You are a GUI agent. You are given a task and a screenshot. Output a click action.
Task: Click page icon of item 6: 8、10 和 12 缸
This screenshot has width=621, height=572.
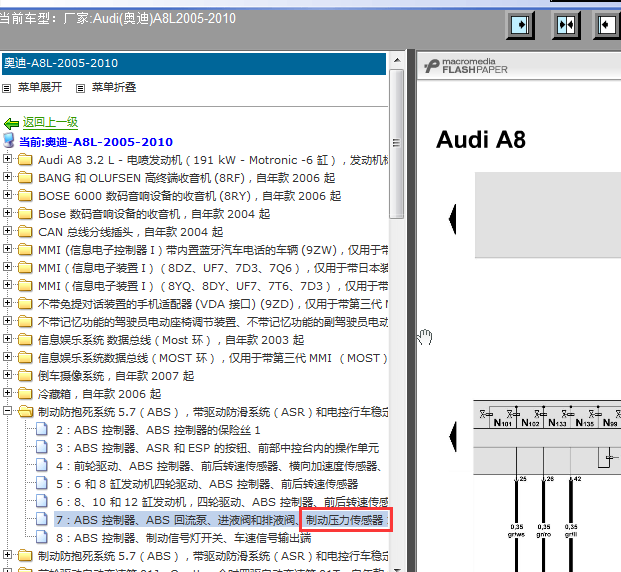tap(42, 501)
